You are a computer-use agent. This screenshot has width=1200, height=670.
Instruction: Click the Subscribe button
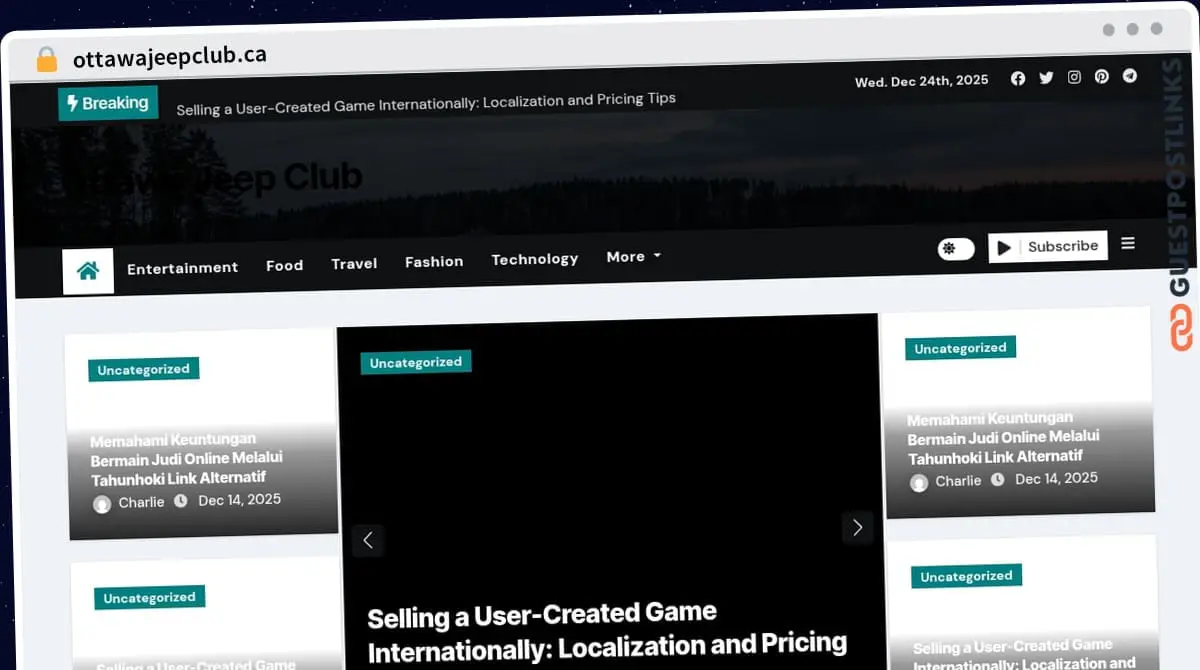coord(1047,247)
